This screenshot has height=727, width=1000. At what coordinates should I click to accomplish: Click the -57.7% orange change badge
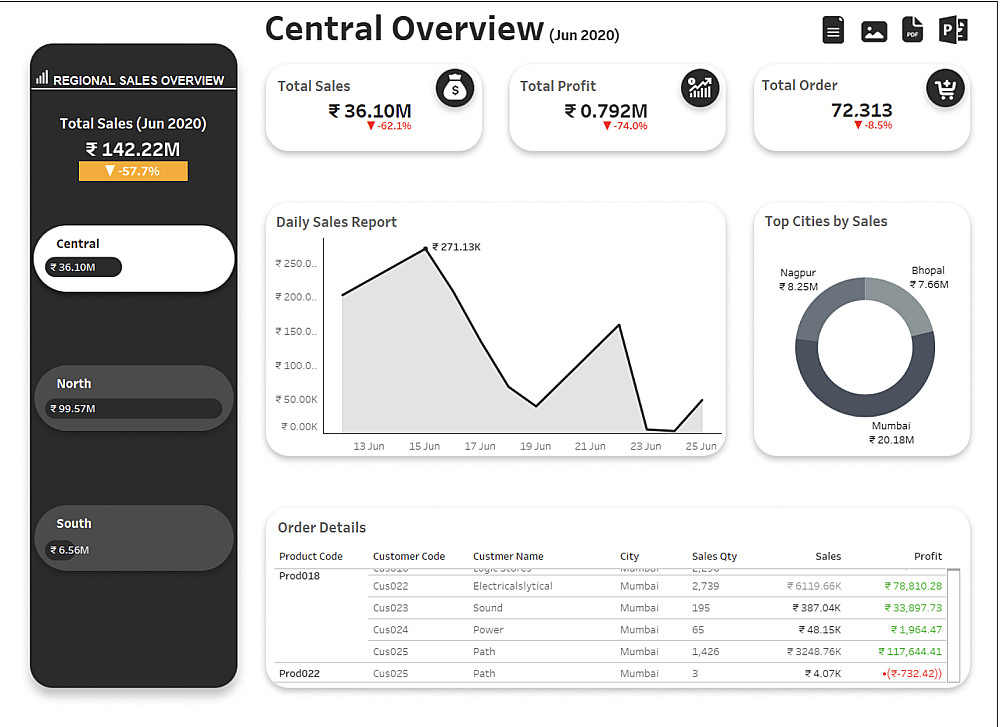[133, 171]
